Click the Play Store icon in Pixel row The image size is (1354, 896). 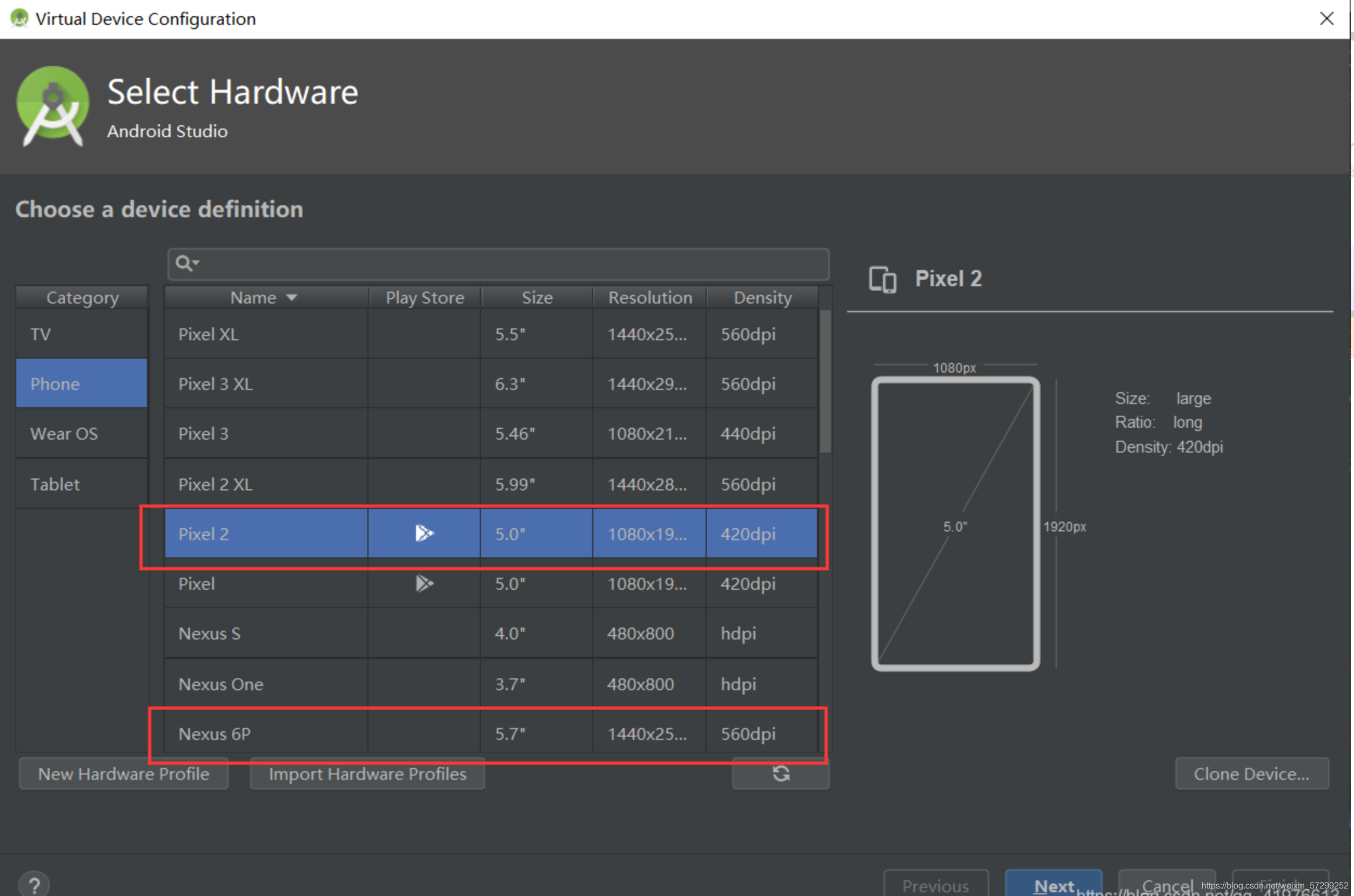[x=424, y=583]
